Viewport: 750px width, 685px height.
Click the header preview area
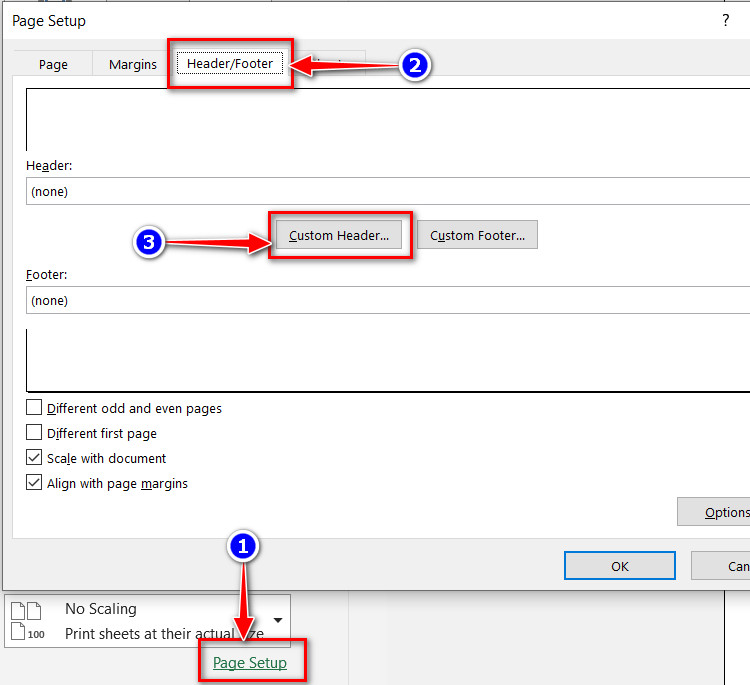coord(388,120)
